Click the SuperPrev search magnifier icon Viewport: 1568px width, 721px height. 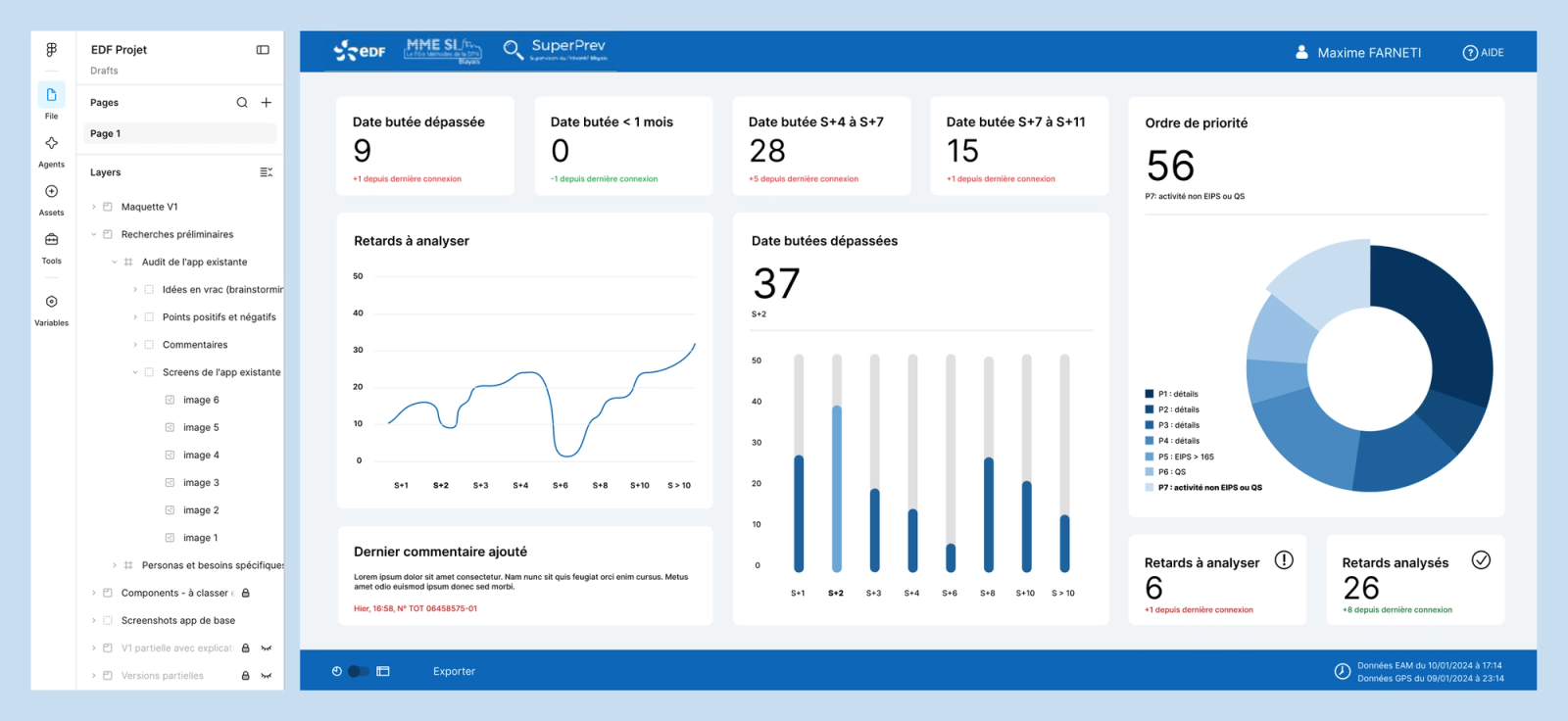[x=513, y=49]
